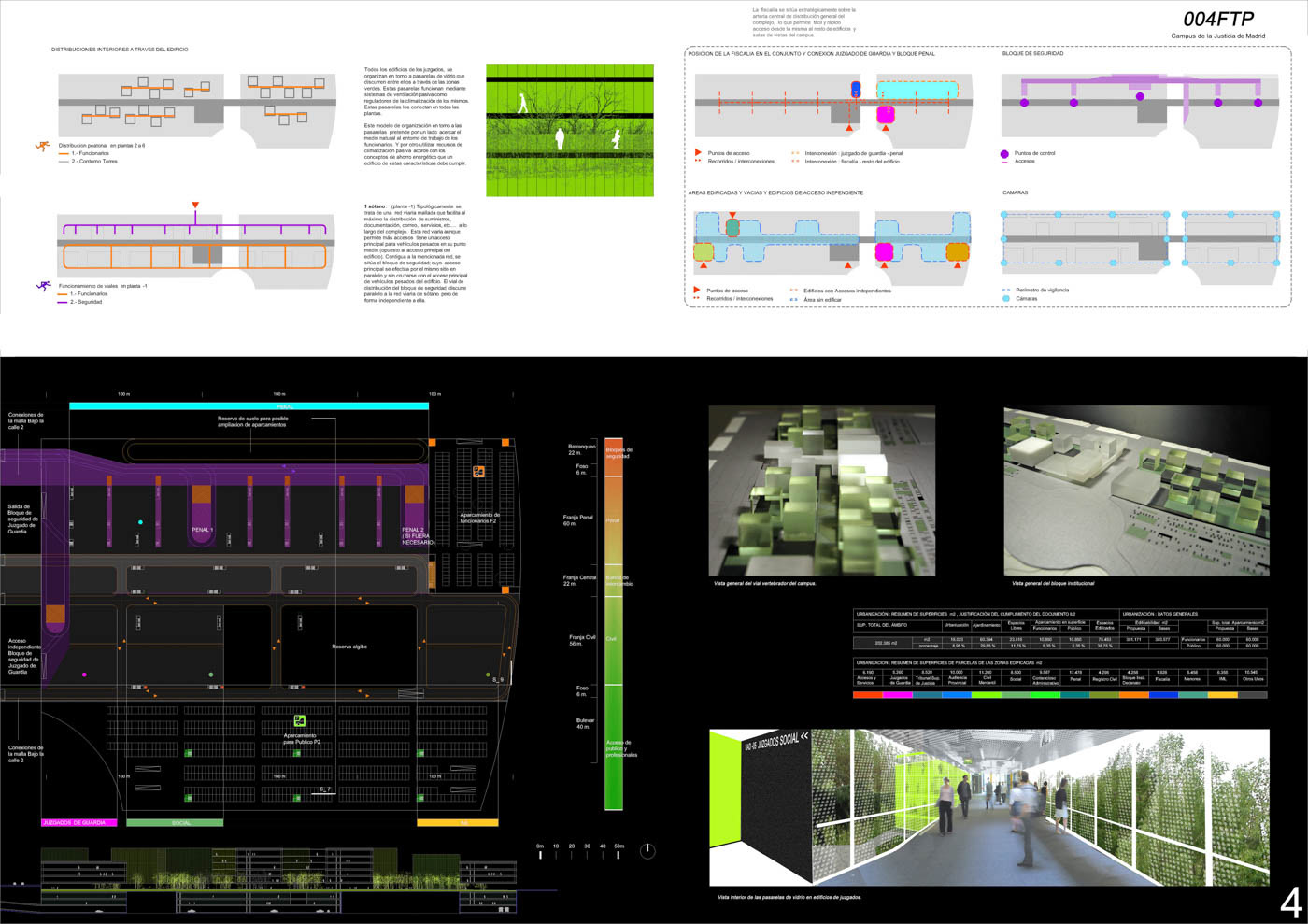This screenshot has width=1308, height=924.
Task: Click the DISTRIBUCIONES INTERIORES A TRAVES DEL EDIFICIO heading
Action: point(120,49)
